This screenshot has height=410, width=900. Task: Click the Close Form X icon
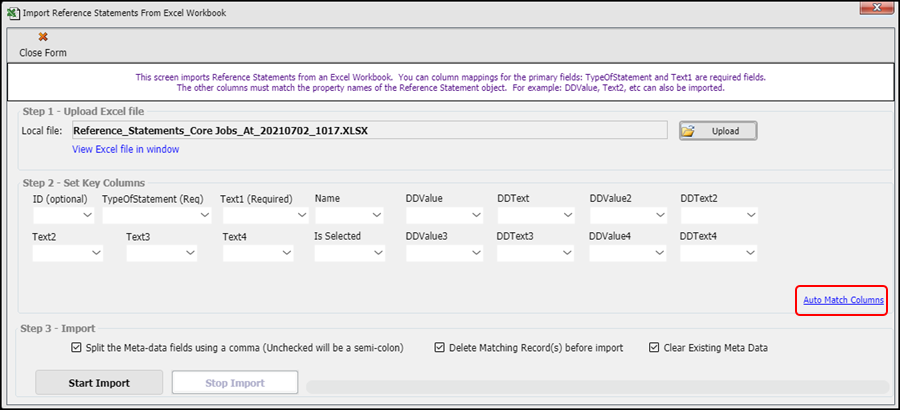coord(42,37)
